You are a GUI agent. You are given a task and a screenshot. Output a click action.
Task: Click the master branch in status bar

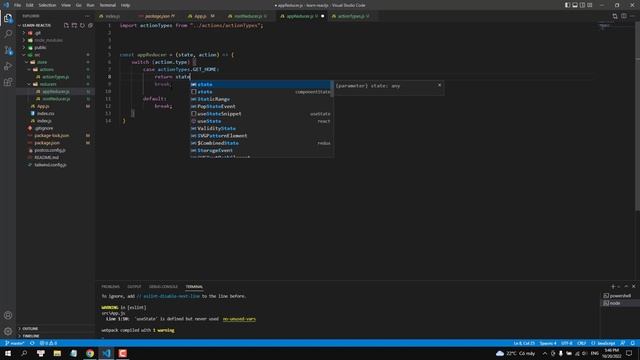[15, 343]
